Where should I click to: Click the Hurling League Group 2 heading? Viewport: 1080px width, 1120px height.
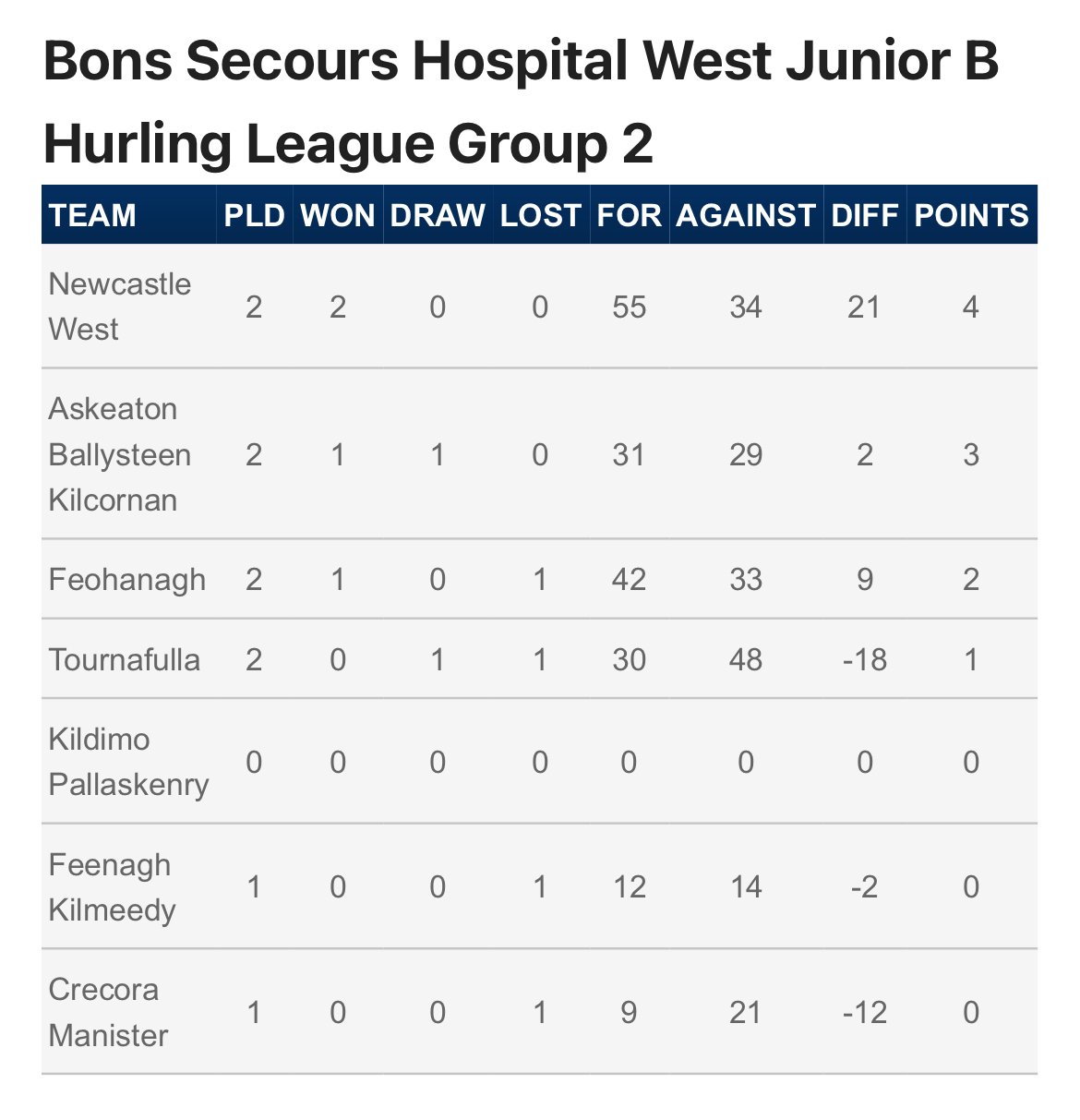coord(348,145)
